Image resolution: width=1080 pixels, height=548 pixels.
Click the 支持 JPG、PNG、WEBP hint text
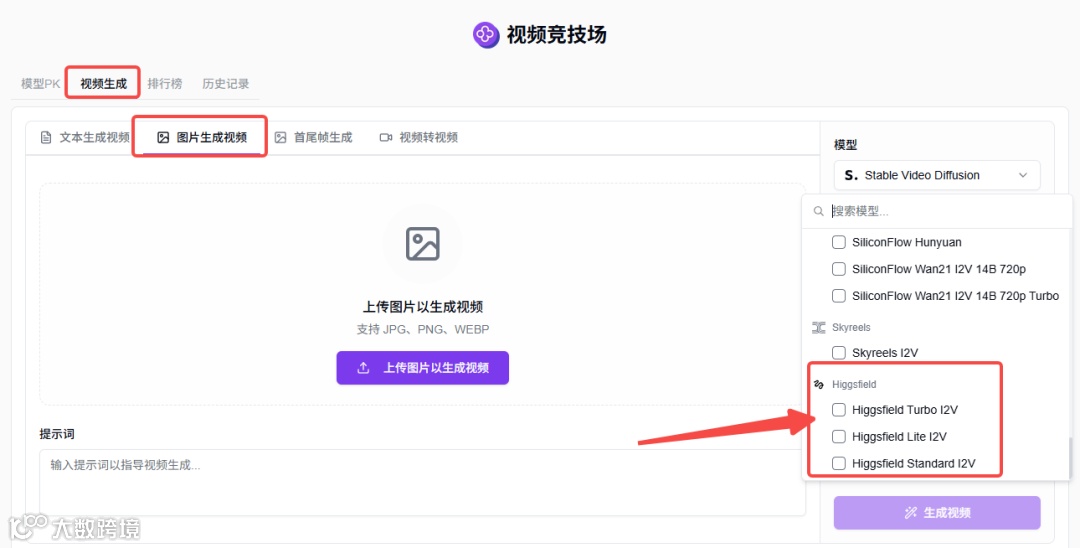[423, 330]
